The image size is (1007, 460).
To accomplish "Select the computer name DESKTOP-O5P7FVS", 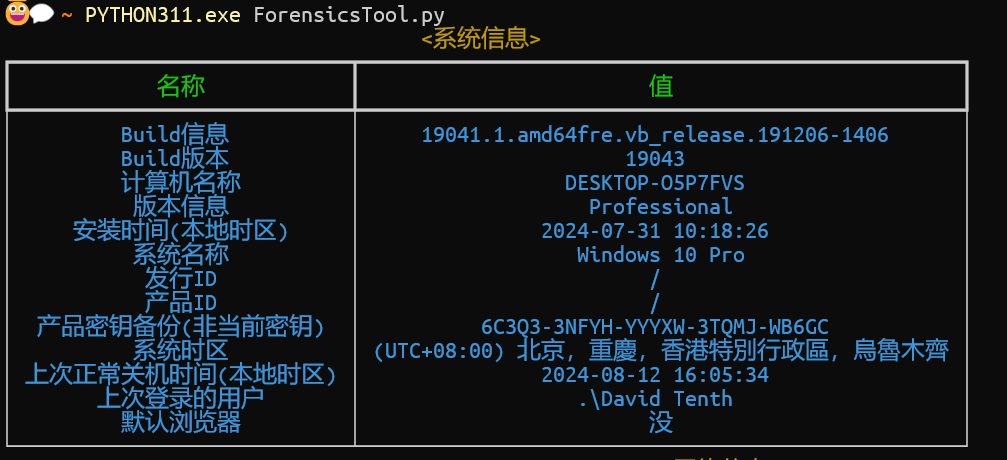I will 655,183.
